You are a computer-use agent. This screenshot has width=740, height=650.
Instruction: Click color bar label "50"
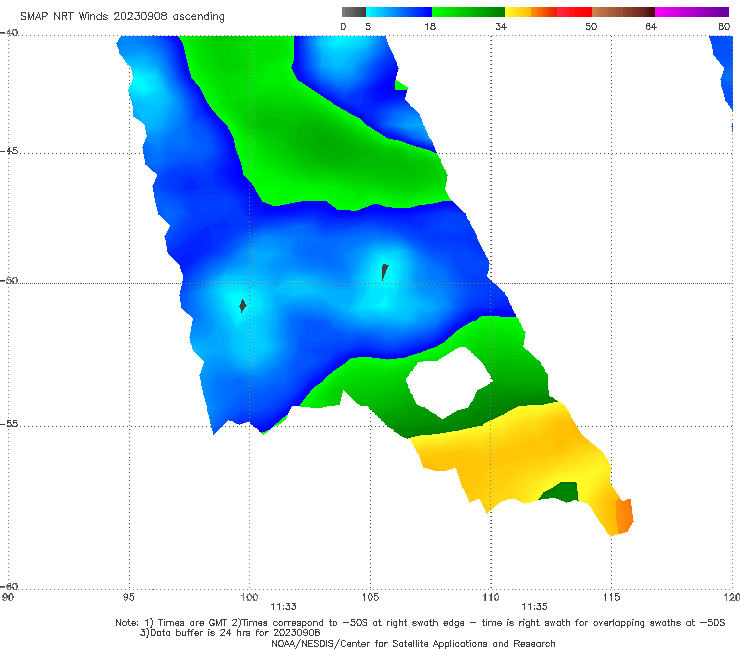coord(591,26)
